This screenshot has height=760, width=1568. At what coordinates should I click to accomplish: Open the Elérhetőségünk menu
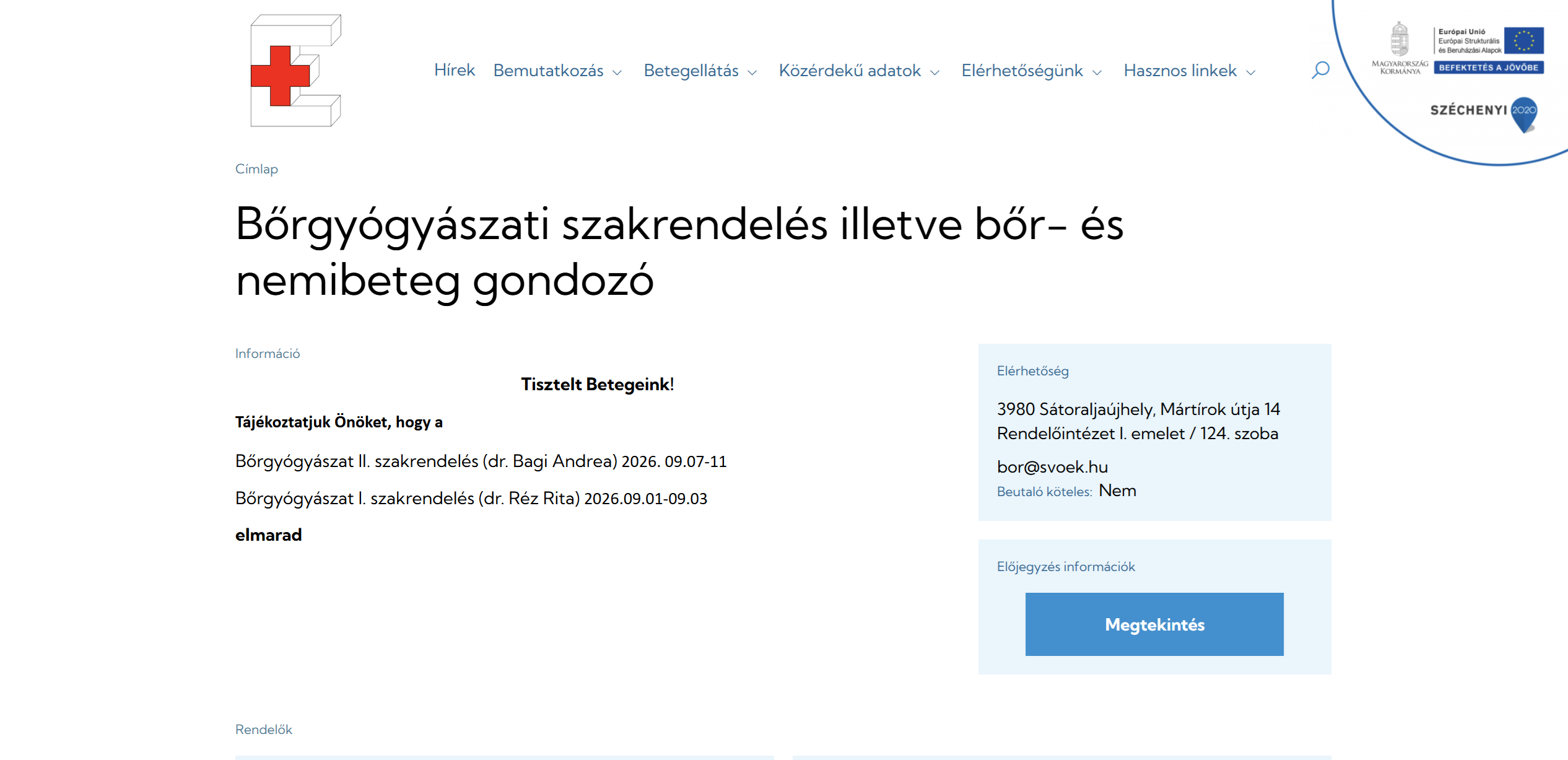(1022, 71)
